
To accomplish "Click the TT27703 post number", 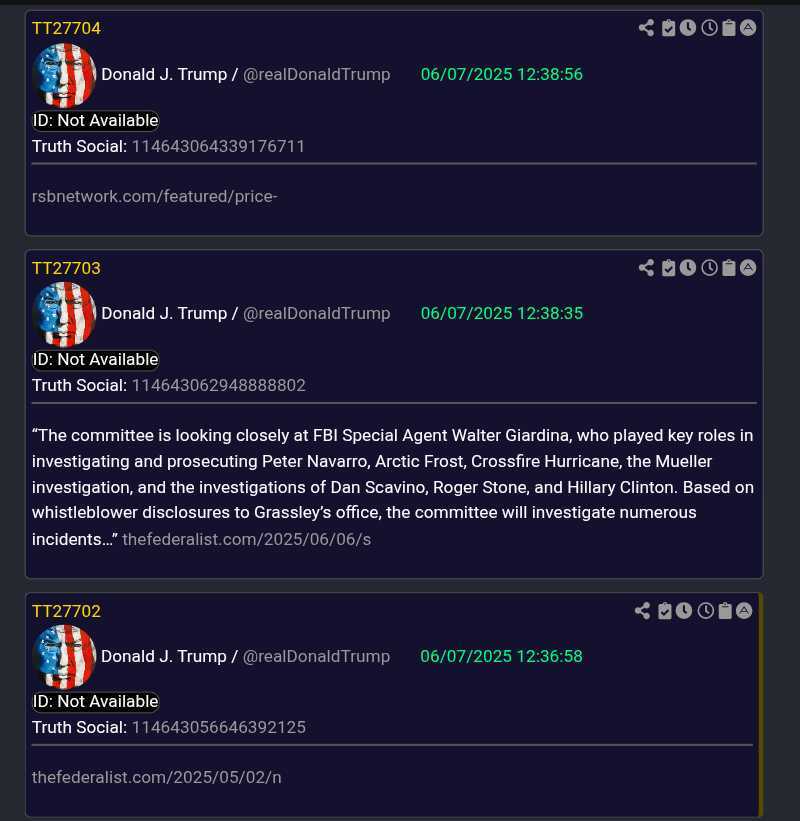I will (x=66, y=268).
